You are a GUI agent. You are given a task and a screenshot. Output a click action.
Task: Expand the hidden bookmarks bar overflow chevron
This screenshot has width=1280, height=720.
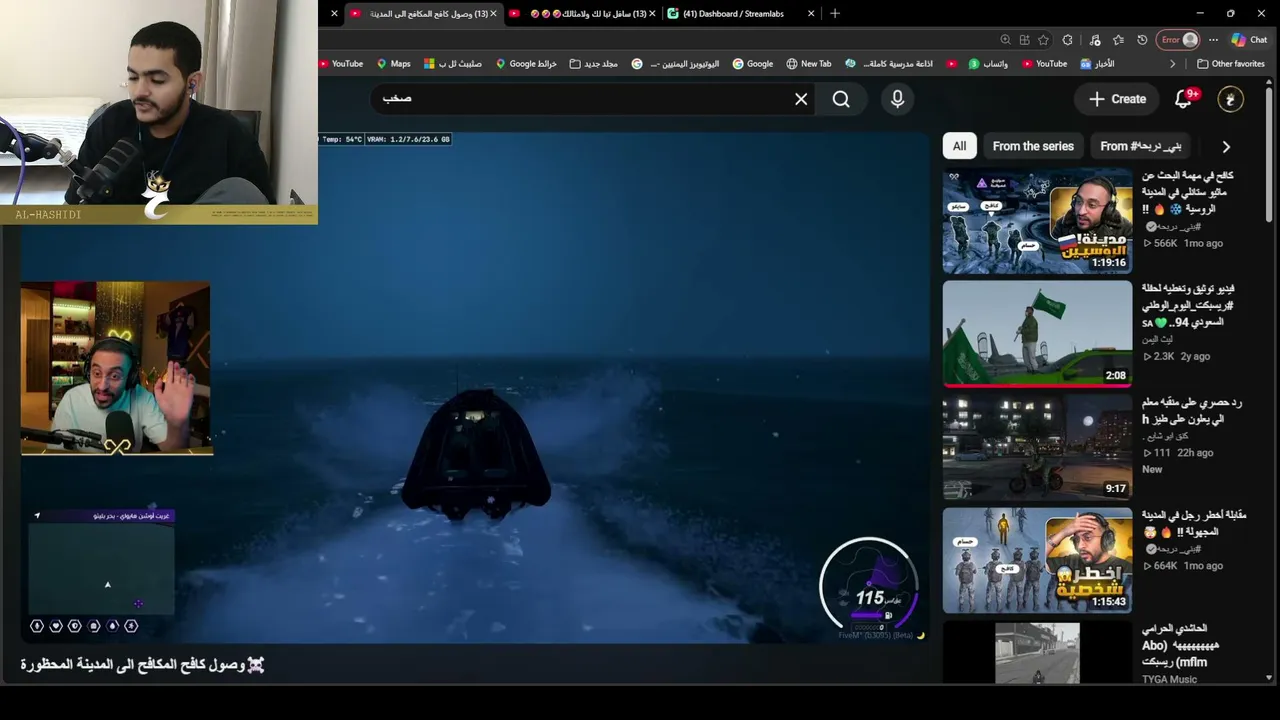[x=1173, y=64]
